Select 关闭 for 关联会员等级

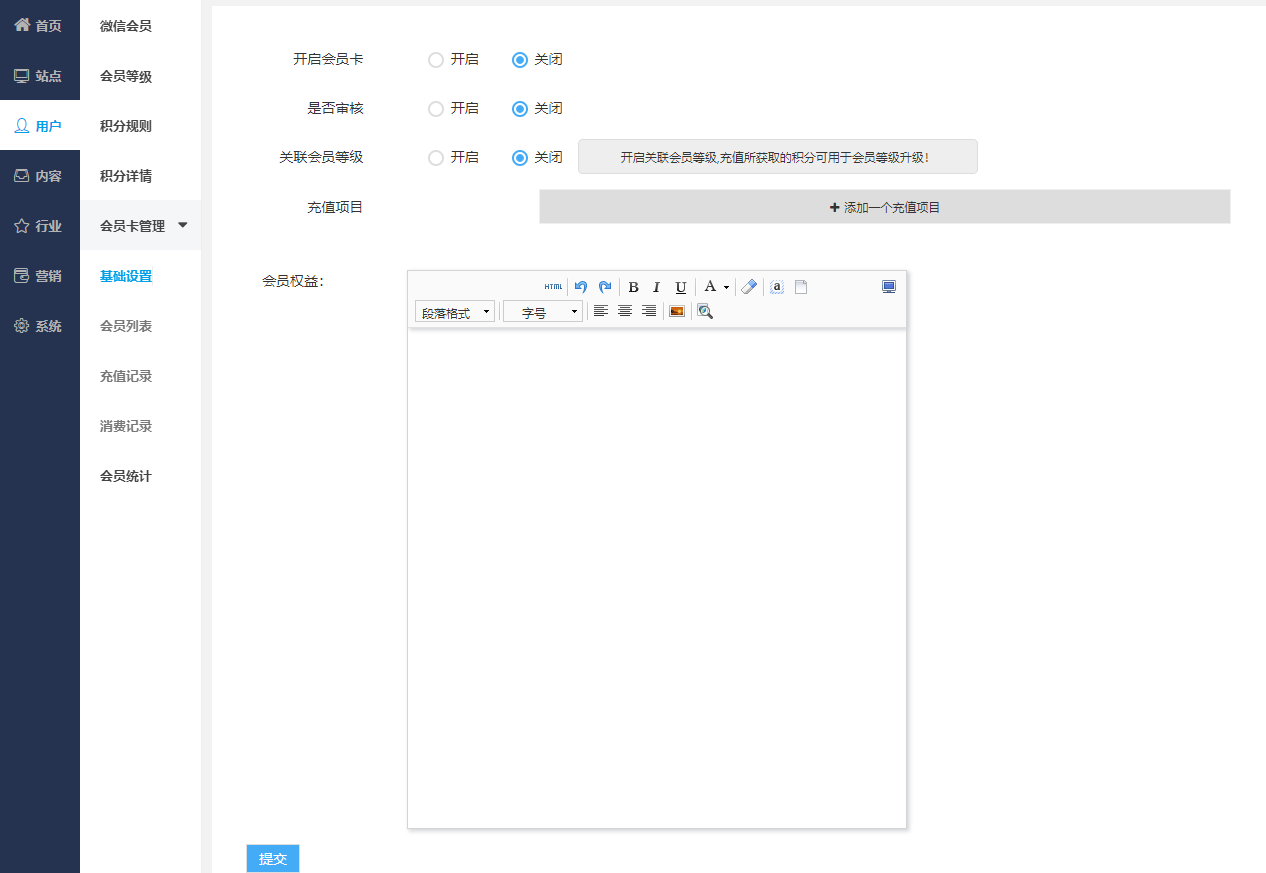tap(520, 158)
